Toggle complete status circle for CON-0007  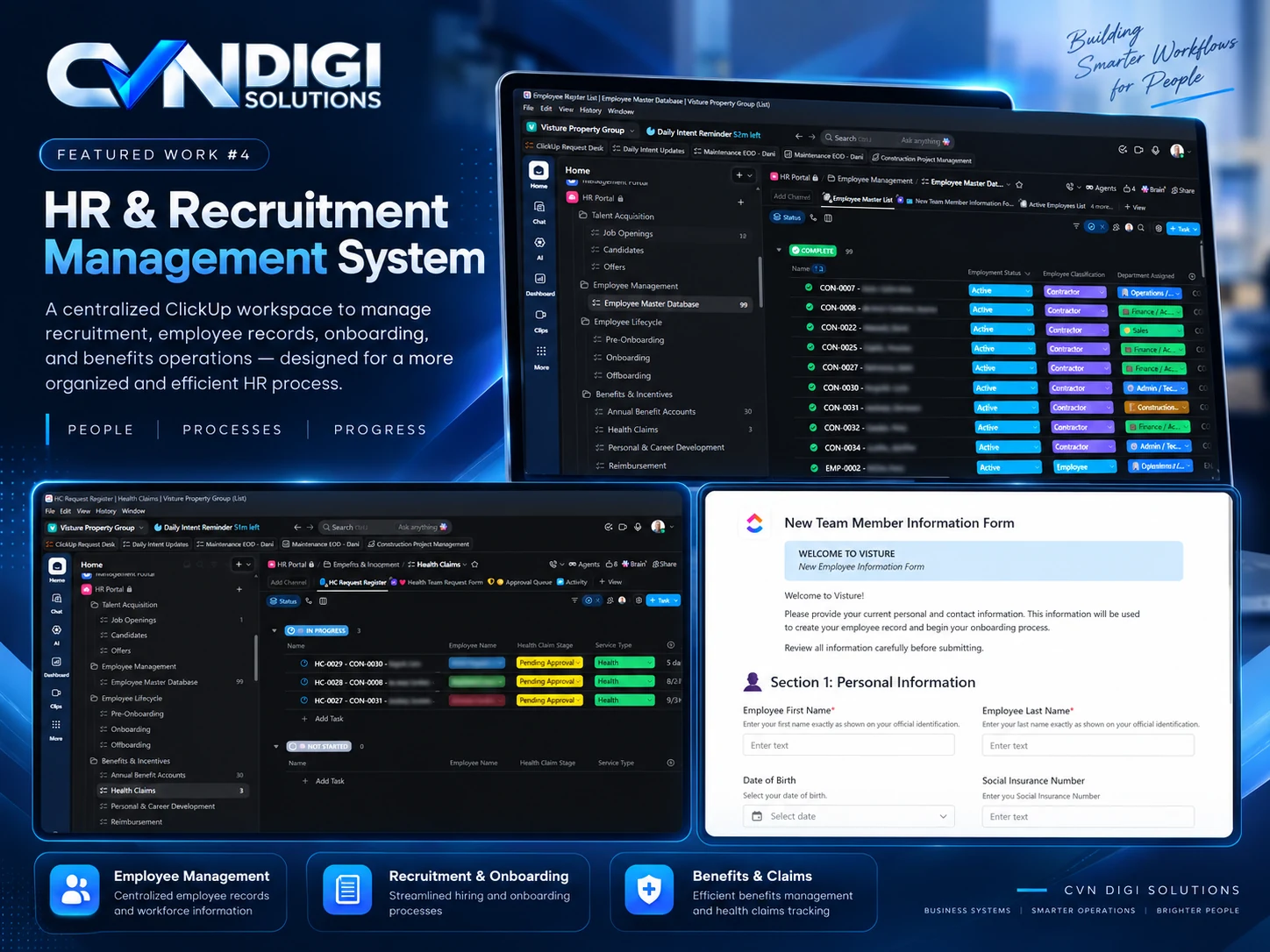[x=809, y=288]
